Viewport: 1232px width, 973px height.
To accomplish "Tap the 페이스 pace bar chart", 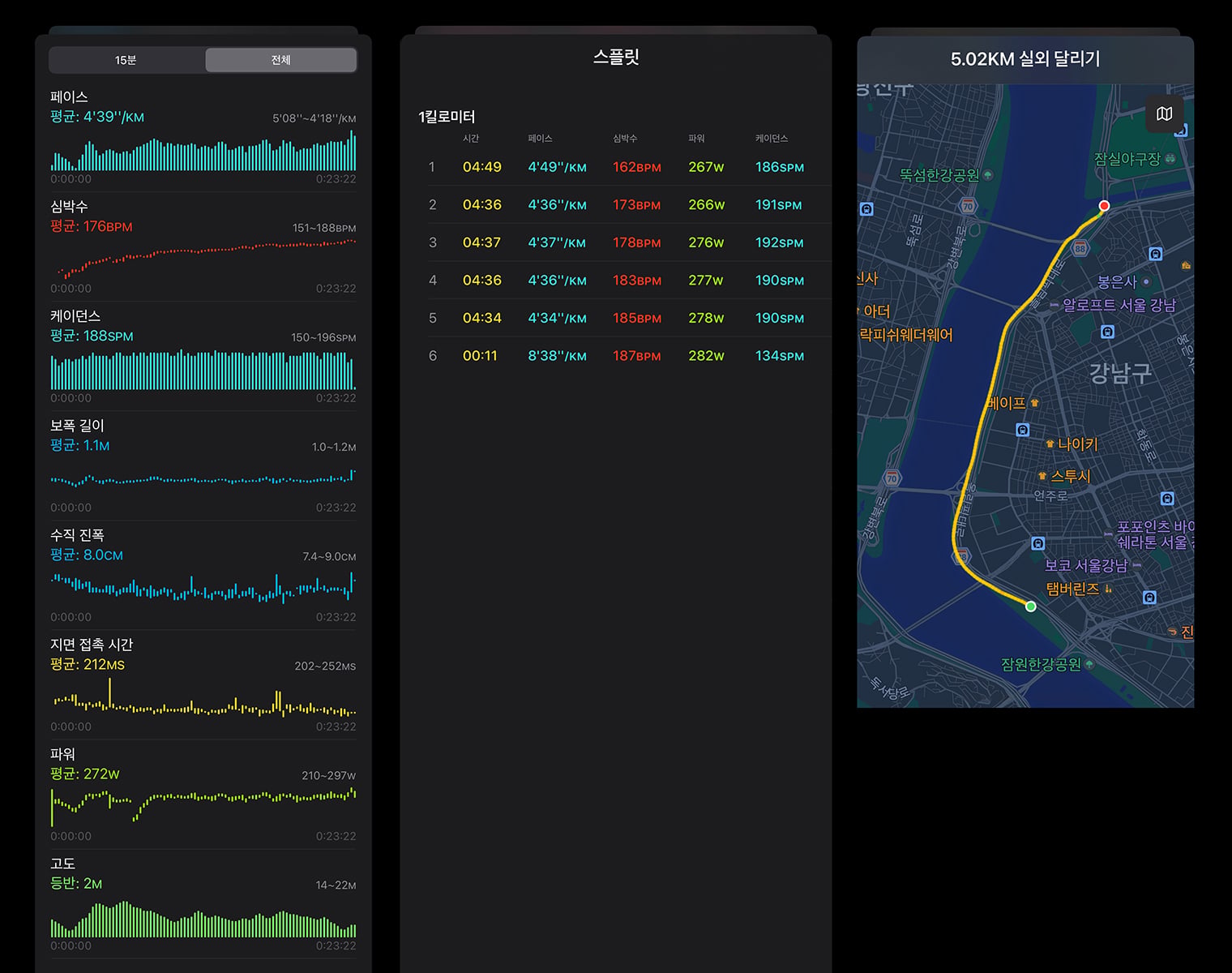I will (203, 150).
